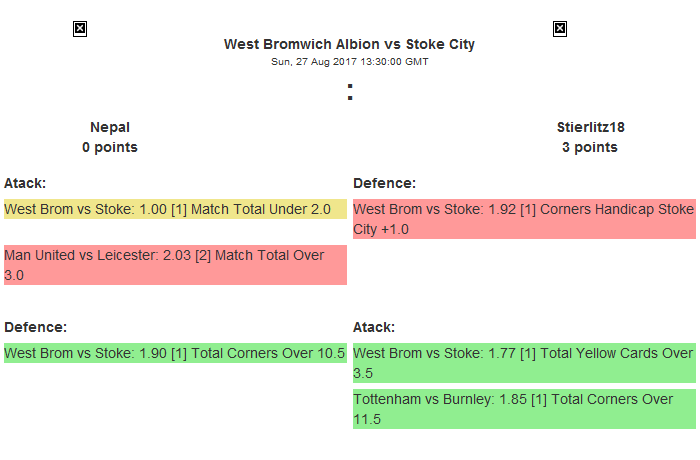Viewport: 700px width, 460px height.
Task: Click the broken image icon above Stierlitz18
Action: (x=560, y=29)
